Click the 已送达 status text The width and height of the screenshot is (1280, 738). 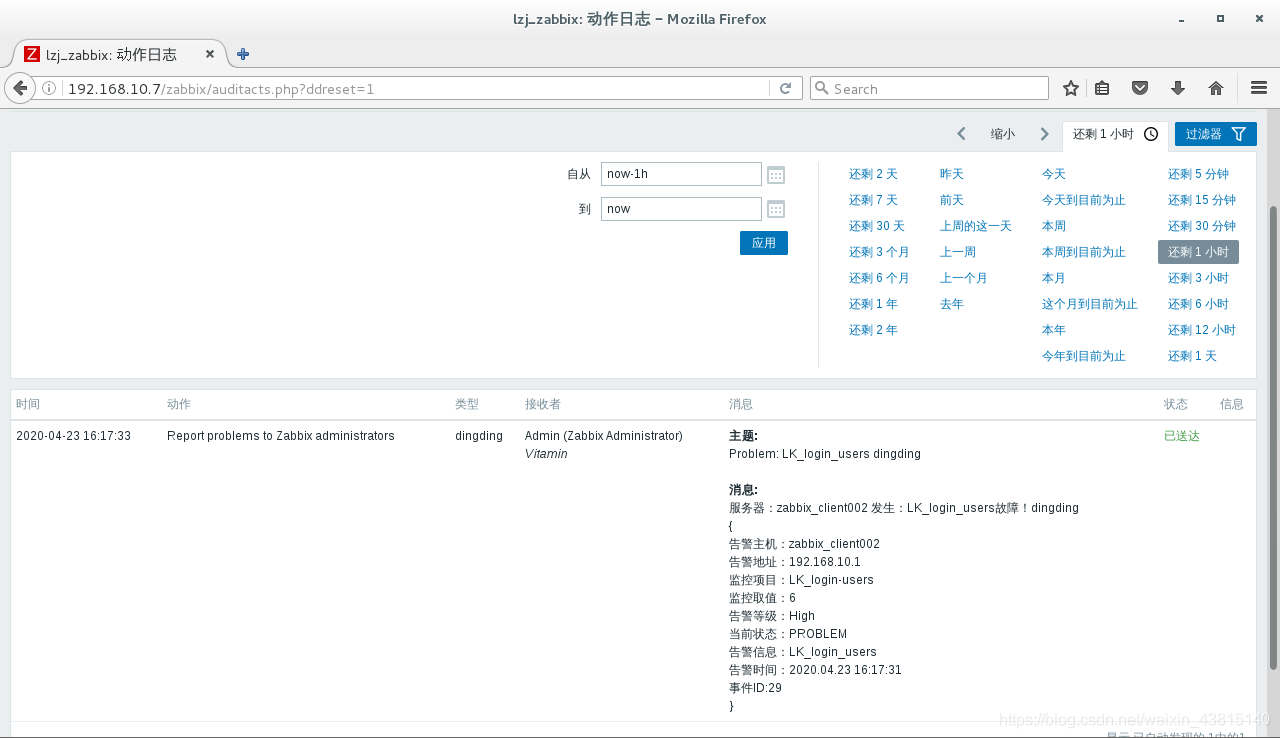[x=1181, y=436]
